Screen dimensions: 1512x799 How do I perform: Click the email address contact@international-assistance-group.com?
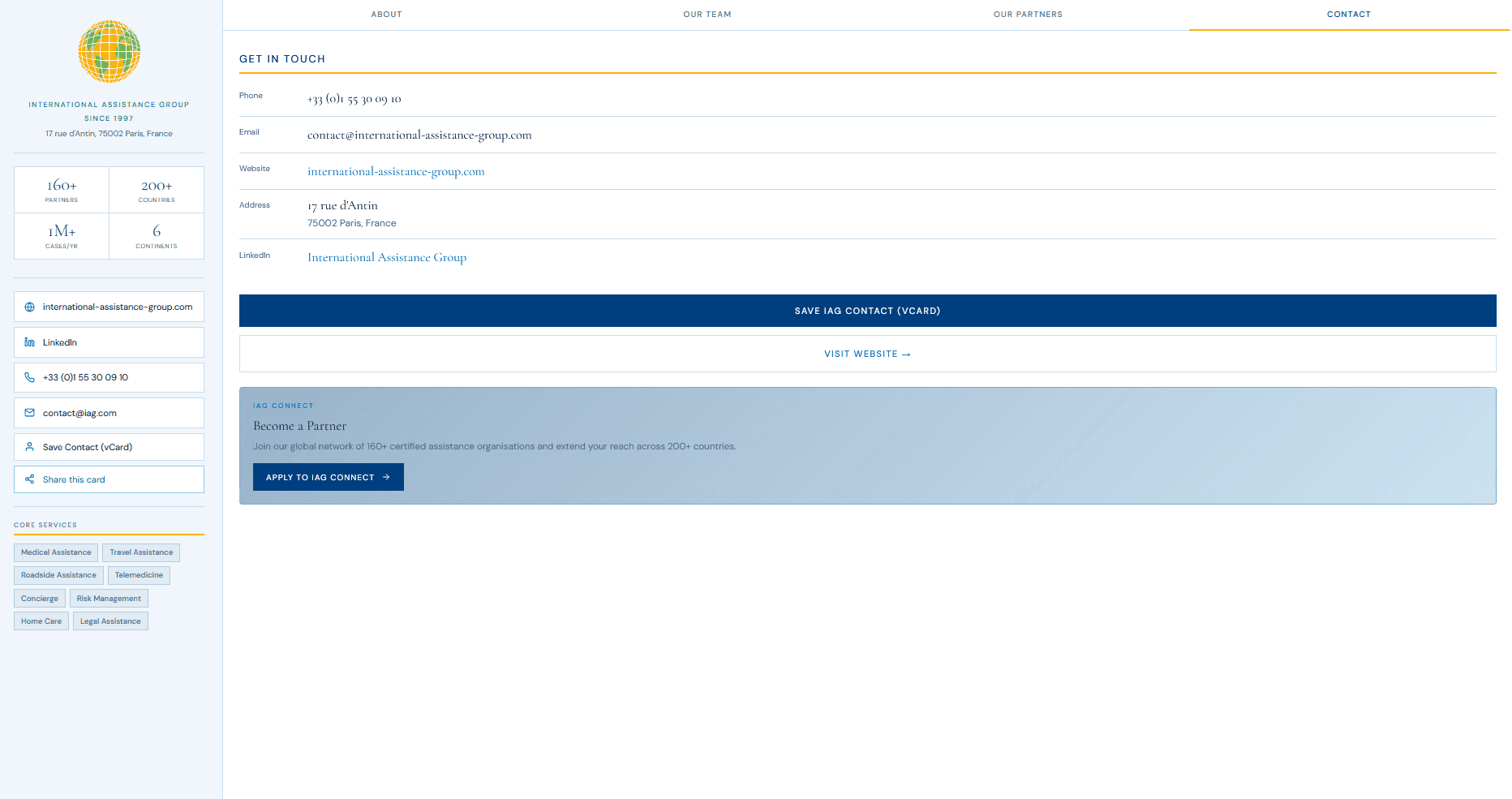[419, 135]
